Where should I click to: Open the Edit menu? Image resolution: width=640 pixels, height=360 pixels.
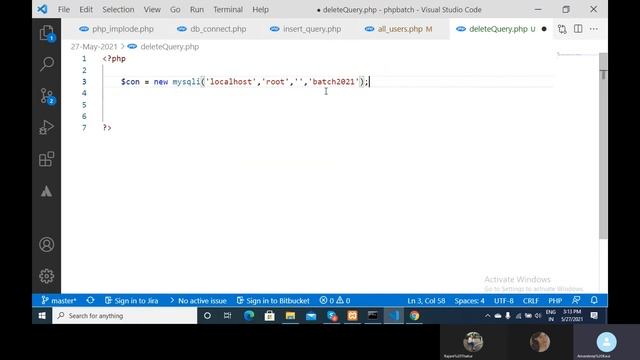coord(86,9)
